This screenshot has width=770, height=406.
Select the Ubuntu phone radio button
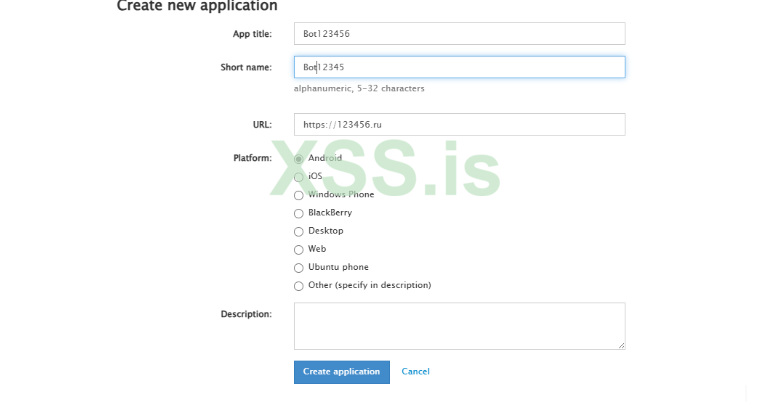pyautogui.click(x=299, y=268)
